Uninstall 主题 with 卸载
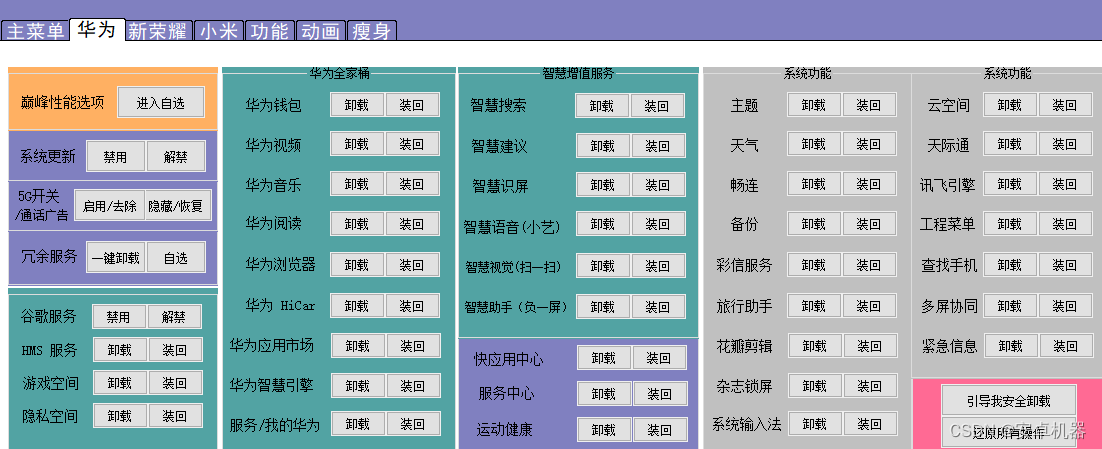The height and width of the screenshot is (449, 1102). (814, 105)
